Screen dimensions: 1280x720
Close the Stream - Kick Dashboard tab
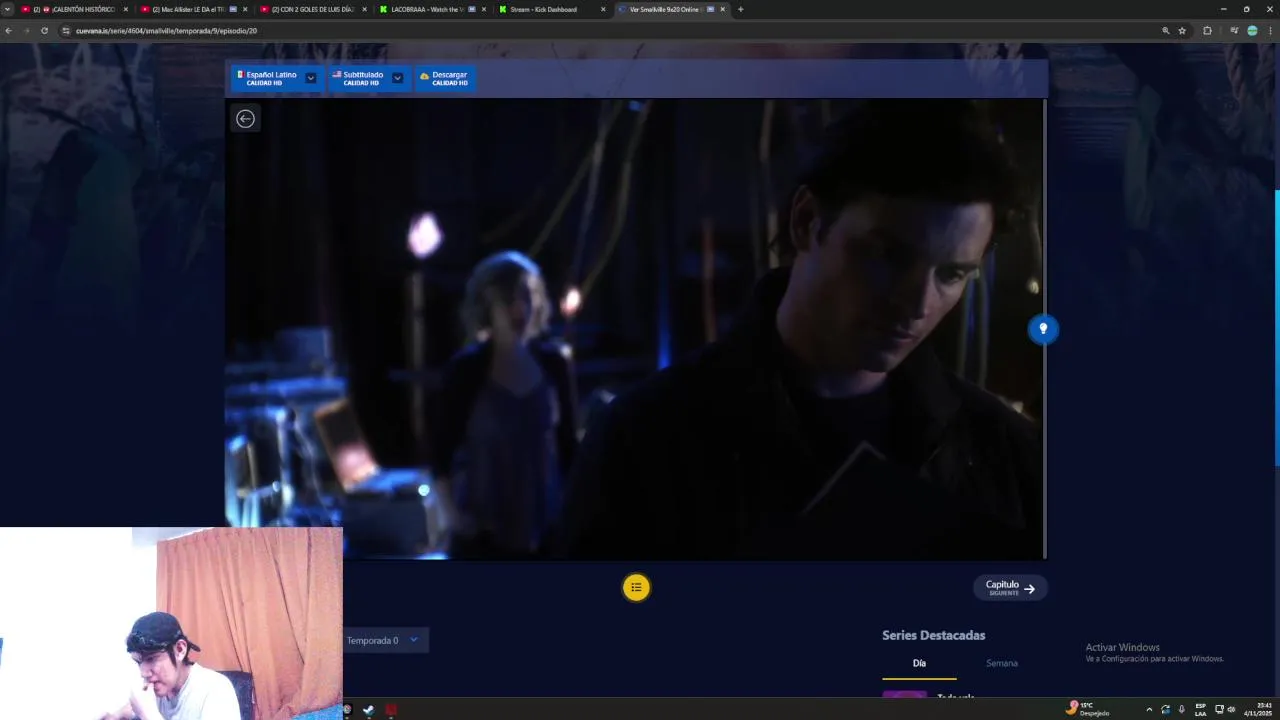603,9
